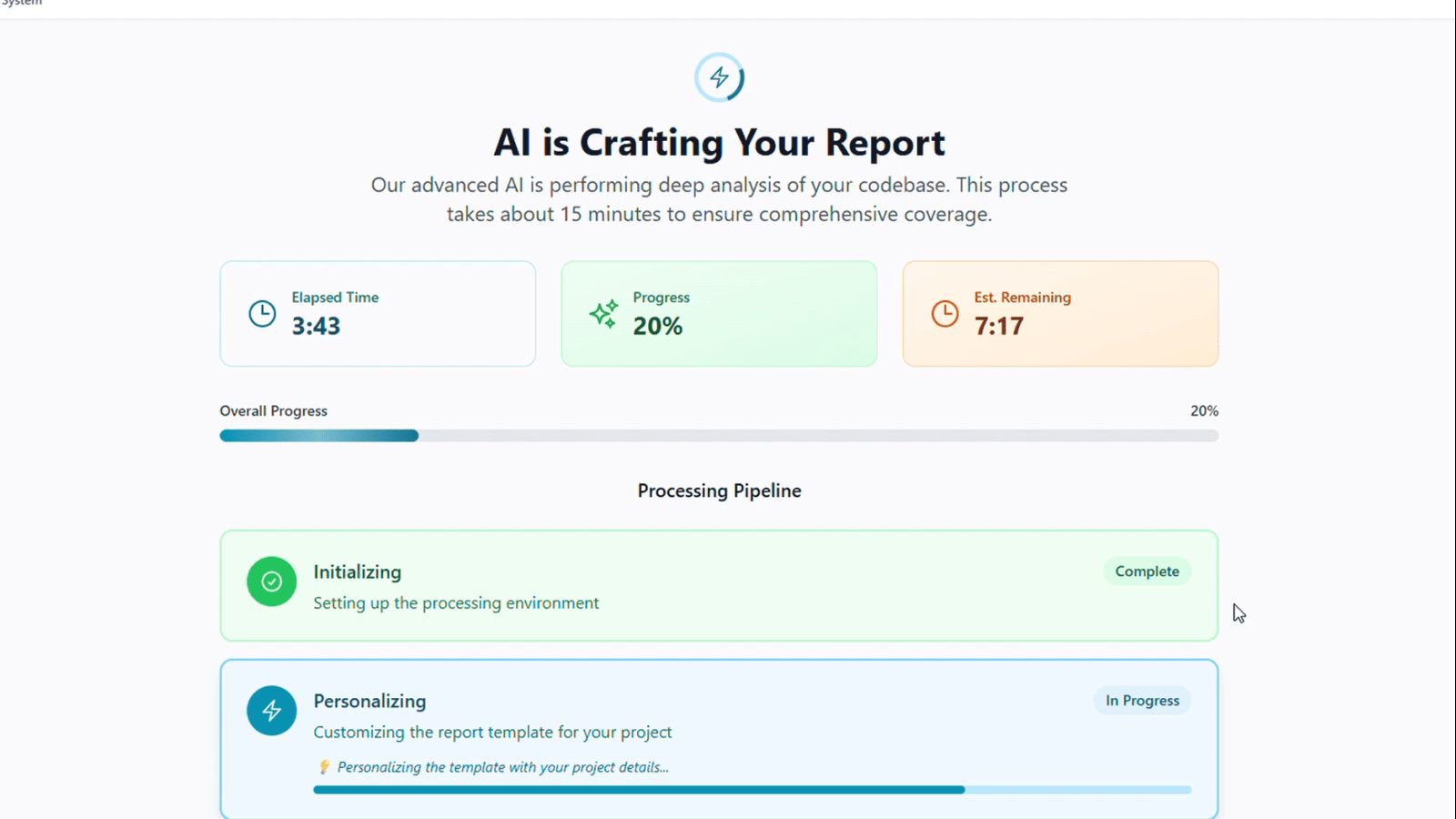
Task: Click 'Setting up the processing environment' text
Action: (456, 602)
